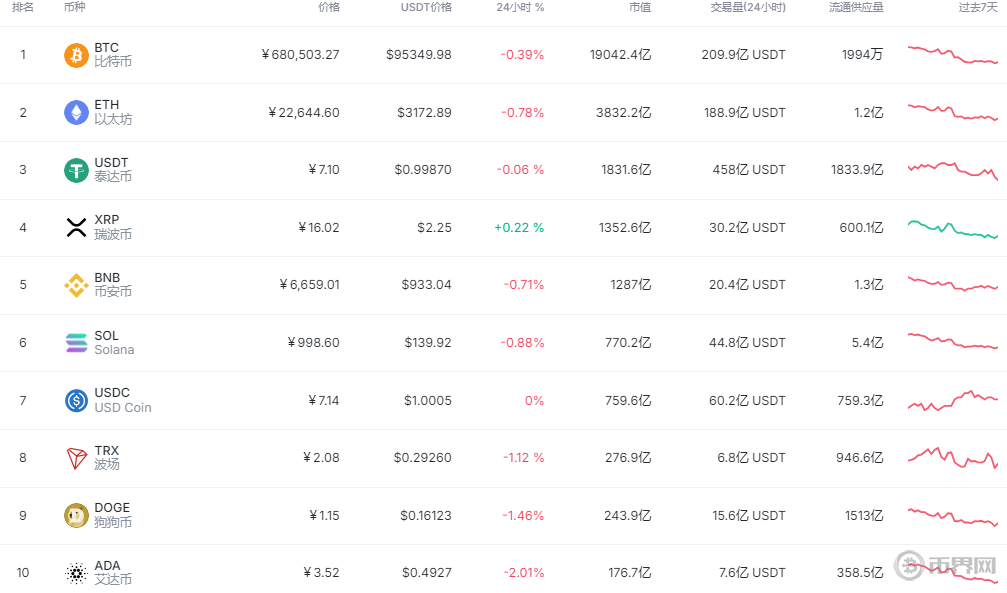Image resolution: width=1007 pixels, height=593 pixels.
Task: Click the Cardano ADA coin icon
Action: click(76, 573)
